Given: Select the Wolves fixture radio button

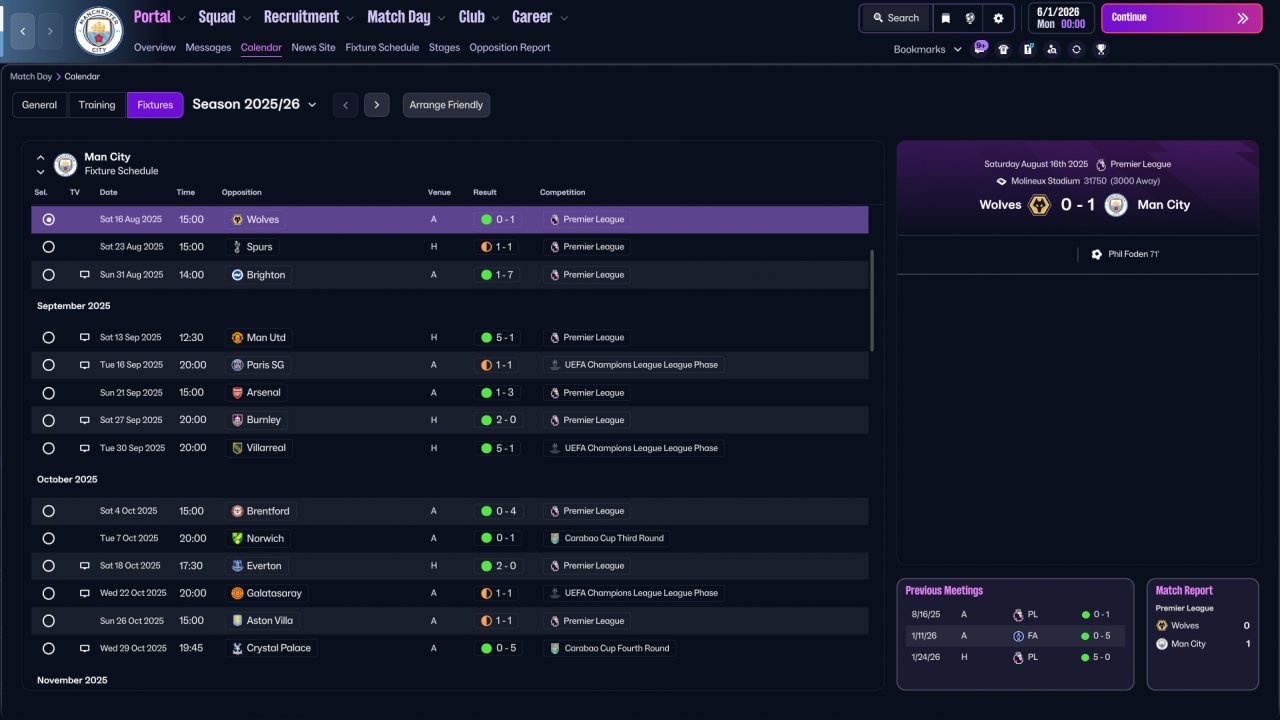Looking at the screenshot, I should (48, 220).
